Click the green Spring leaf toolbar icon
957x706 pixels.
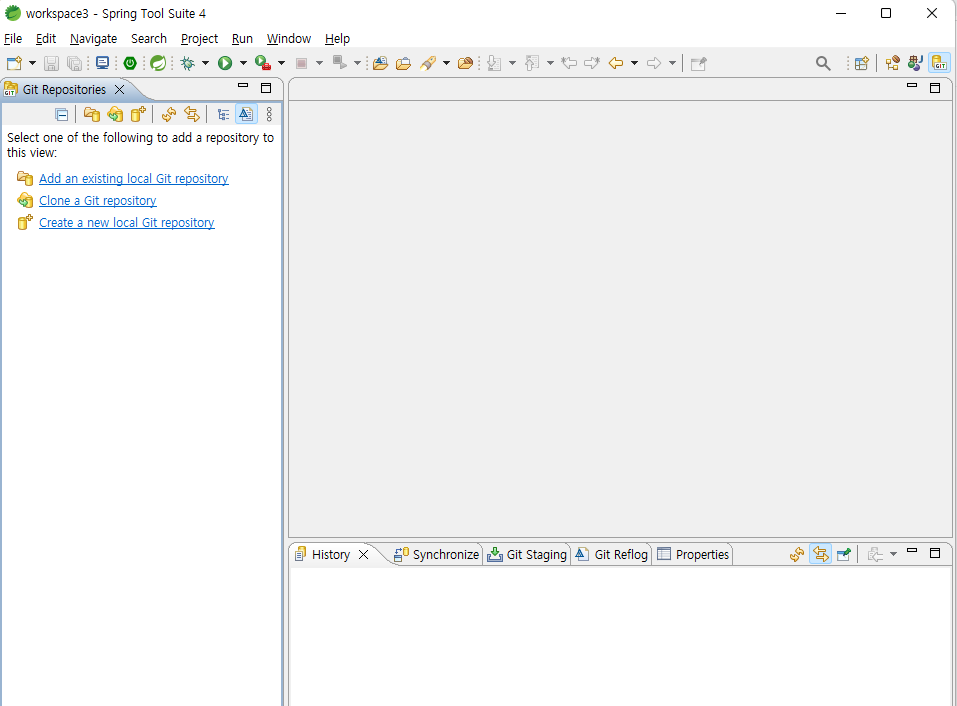tap(158, 63)
